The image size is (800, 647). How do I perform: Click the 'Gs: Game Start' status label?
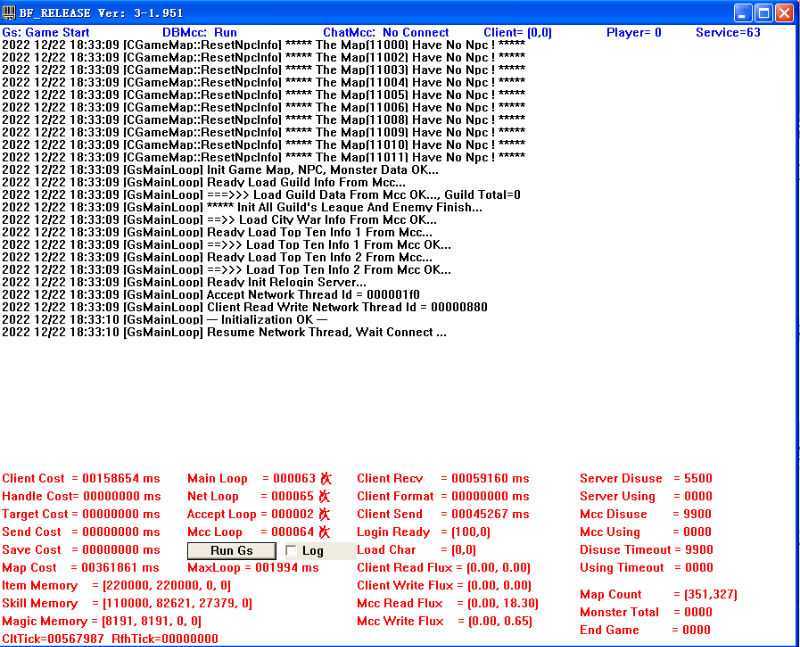46,33
